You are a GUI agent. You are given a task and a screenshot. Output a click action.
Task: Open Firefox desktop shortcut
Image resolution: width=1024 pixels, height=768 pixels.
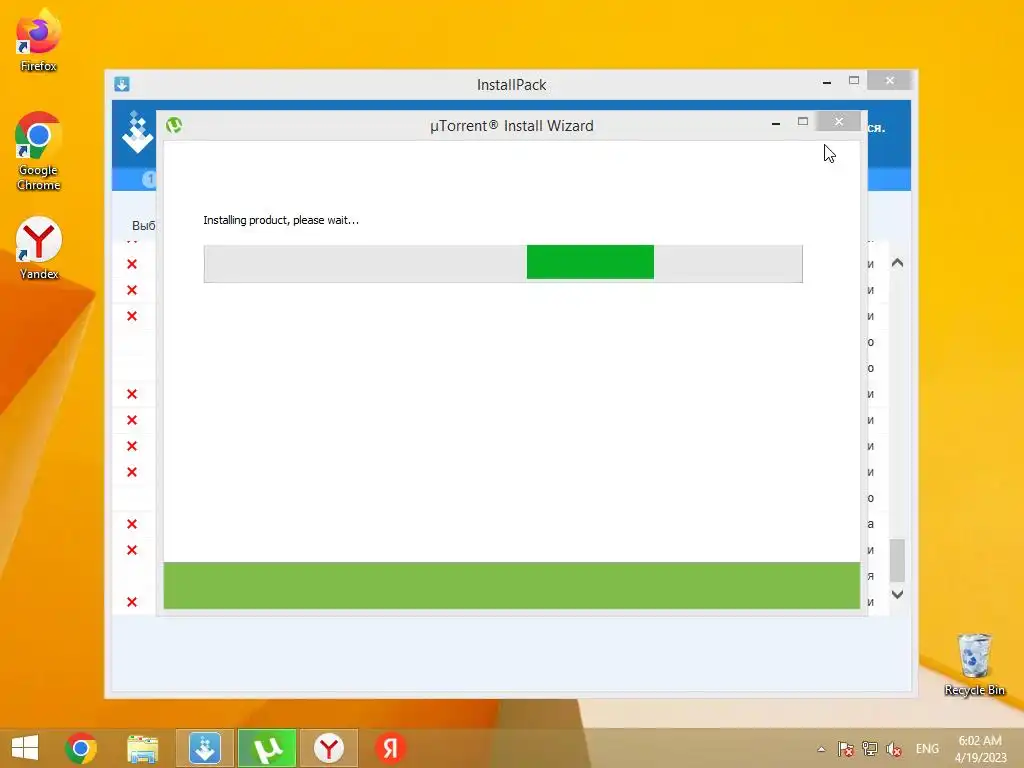pos(38,40)
